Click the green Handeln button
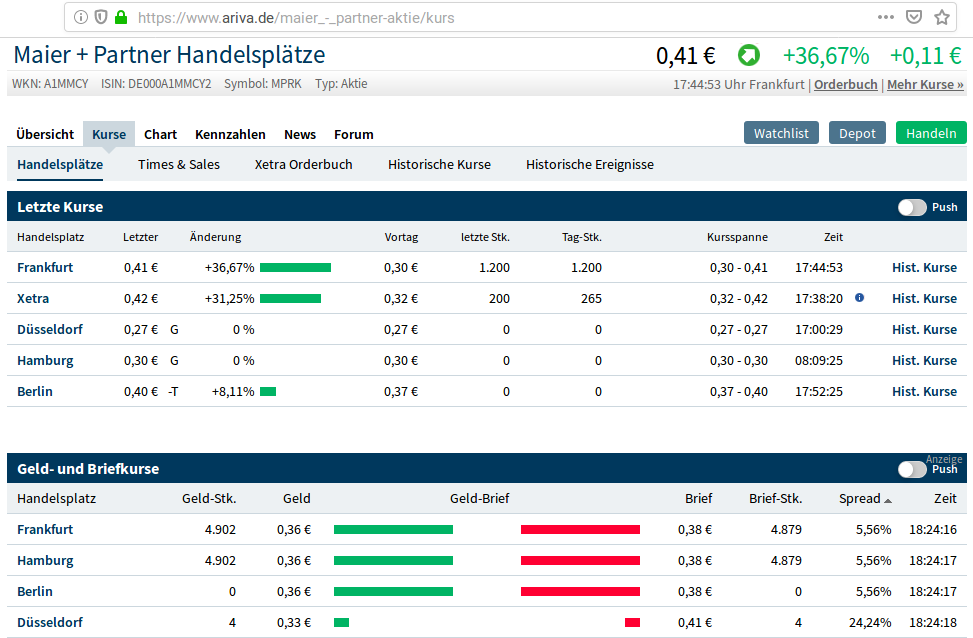Screen dimensions: 973x638 click(x=931, y=131)
